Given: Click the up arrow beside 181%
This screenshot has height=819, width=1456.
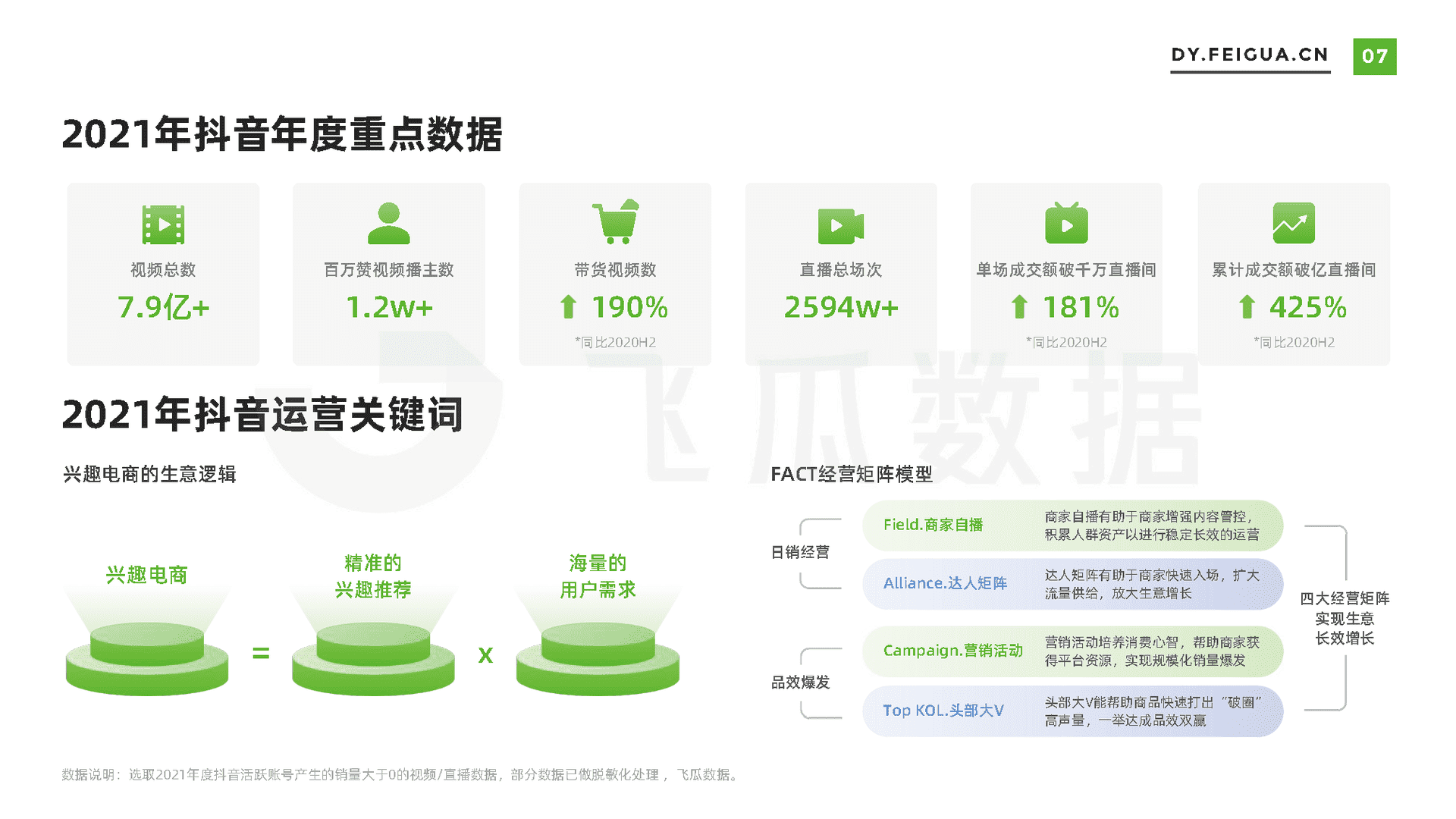Looking at the screenshot, I should pyautogui.click(x=1019, y=307).
